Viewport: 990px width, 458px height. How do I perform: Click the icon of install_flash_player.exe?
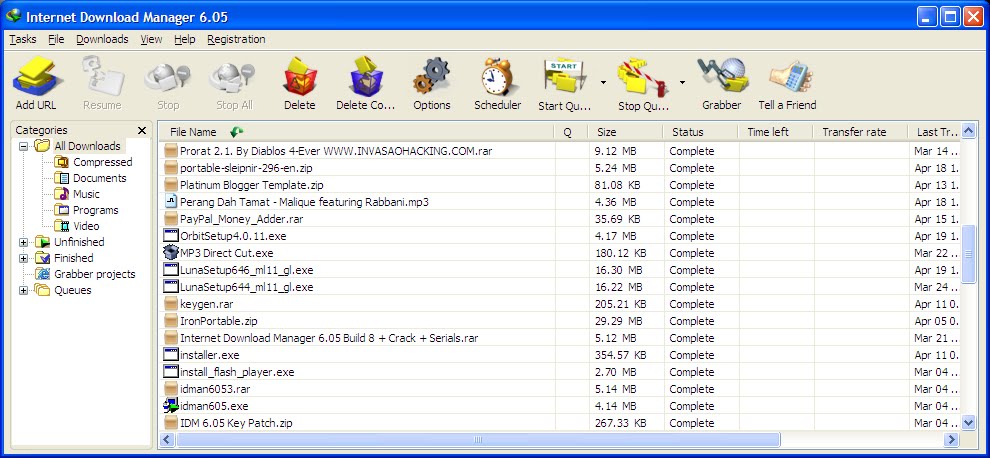click(170, 371)
